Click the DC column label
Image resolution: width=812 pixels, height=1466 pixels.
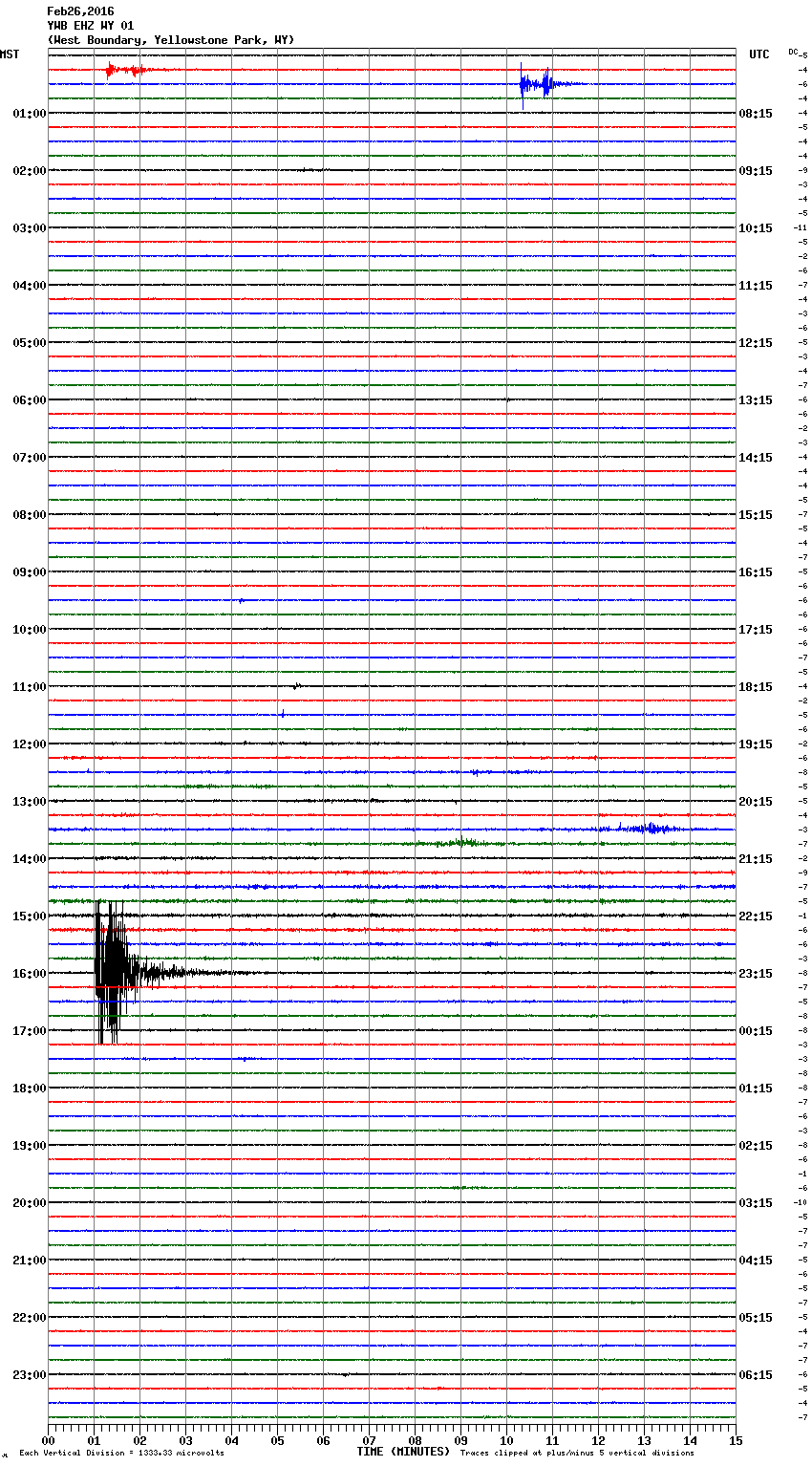[793, 52]
